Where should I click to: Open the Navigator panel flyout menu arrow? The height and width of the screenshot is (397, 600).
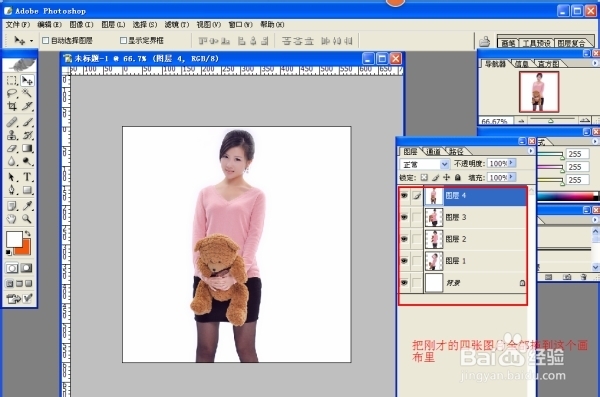595,63
